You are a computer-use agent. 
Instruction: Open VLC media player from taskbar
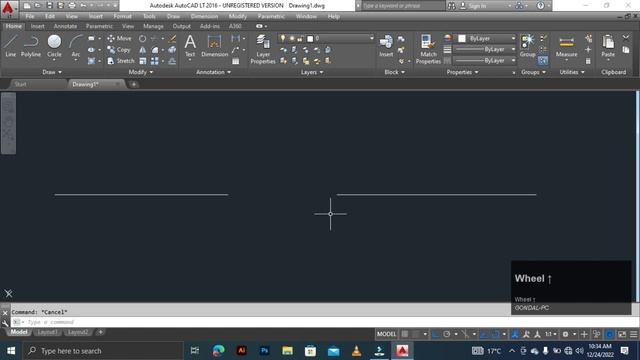pyautogui.click(x=356, y=351)
